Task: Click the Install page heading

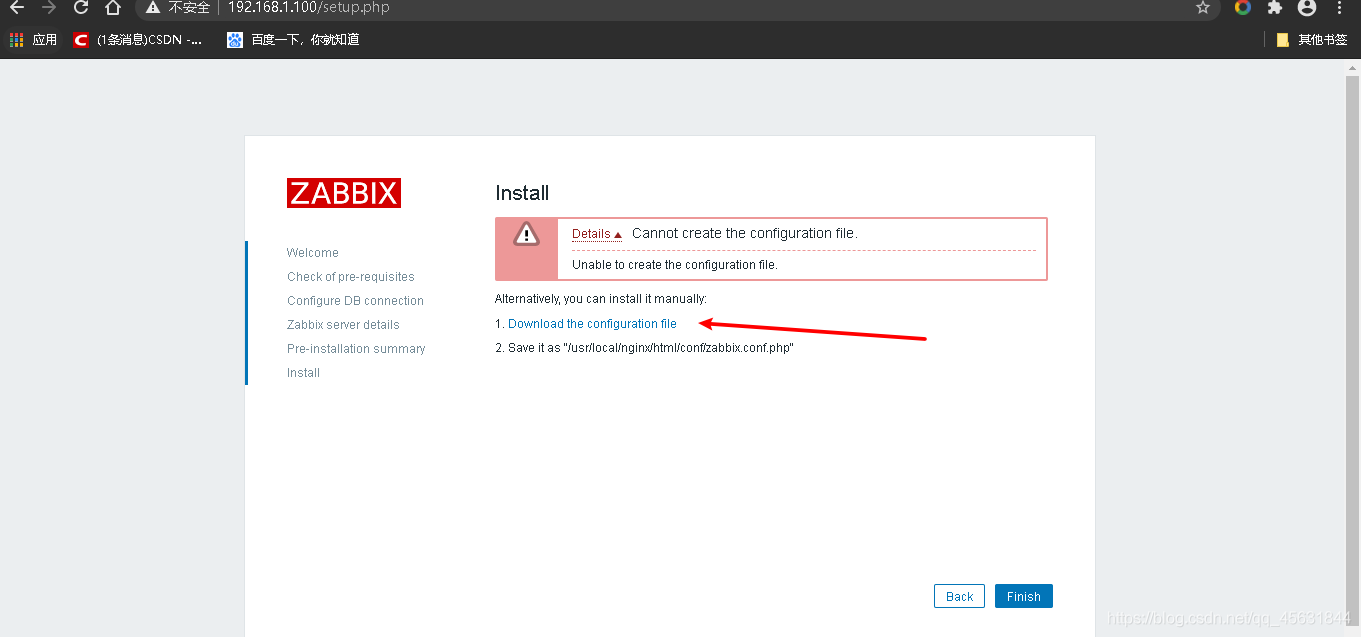Action: click(x=522, y=193)
